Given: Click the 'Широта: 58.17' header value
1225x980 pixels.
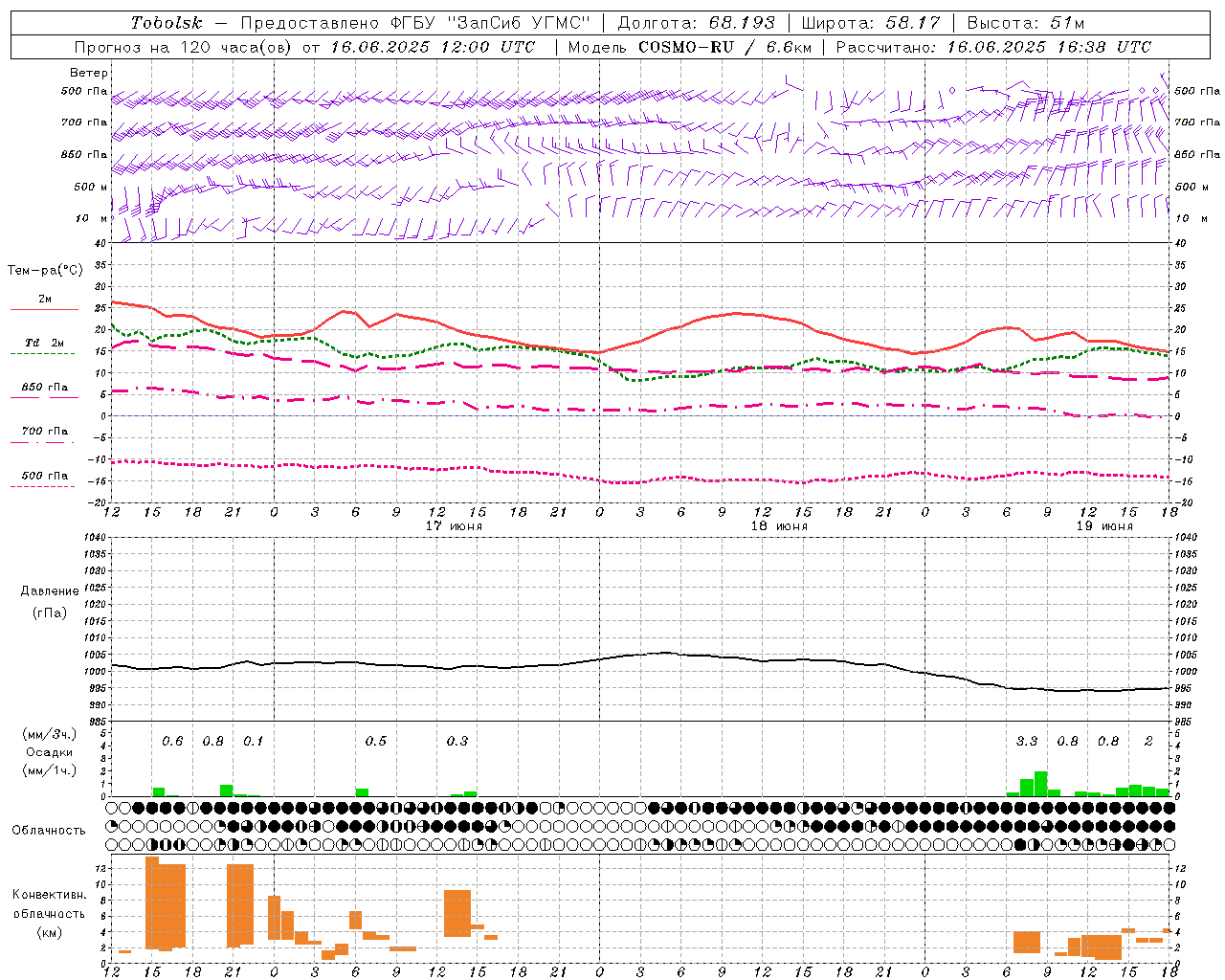Looking at the screenshot, I should click(x=871, y=23).
